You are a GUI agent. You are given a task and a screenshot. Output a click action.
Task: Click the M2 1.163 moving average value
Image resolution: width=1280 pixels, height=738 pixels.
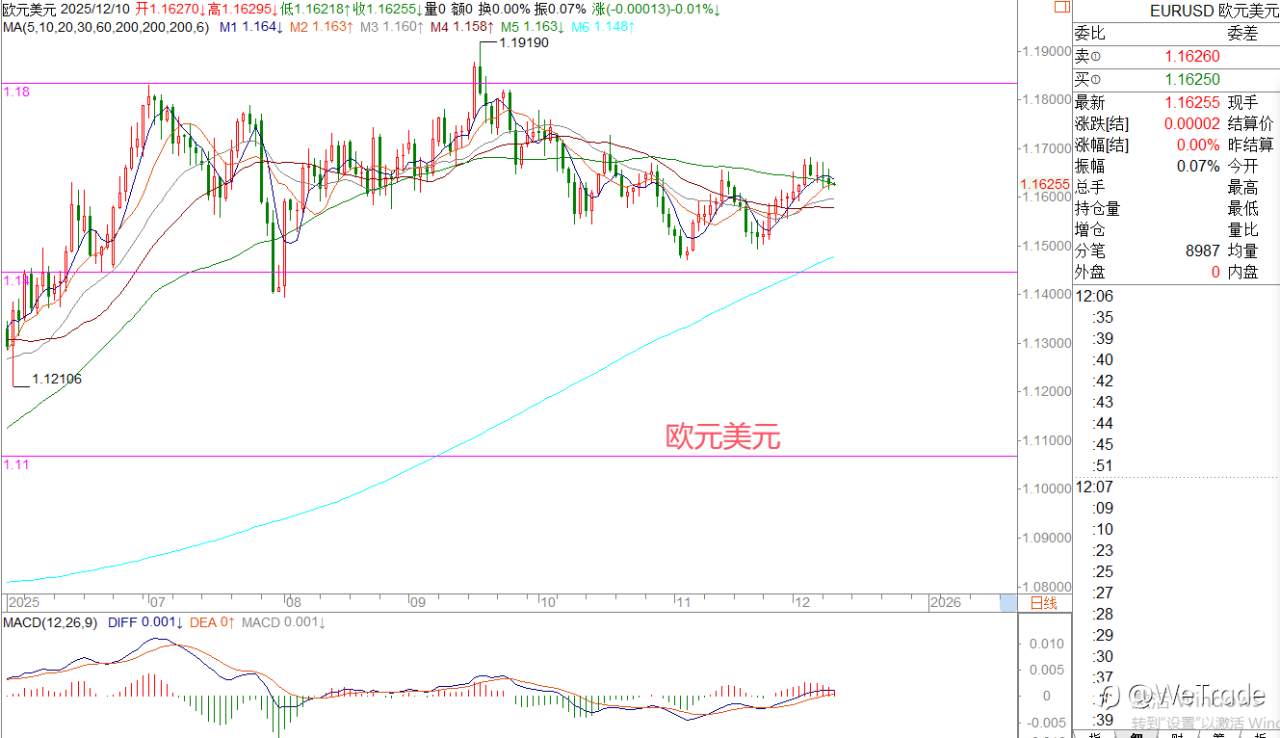point(320,27)
